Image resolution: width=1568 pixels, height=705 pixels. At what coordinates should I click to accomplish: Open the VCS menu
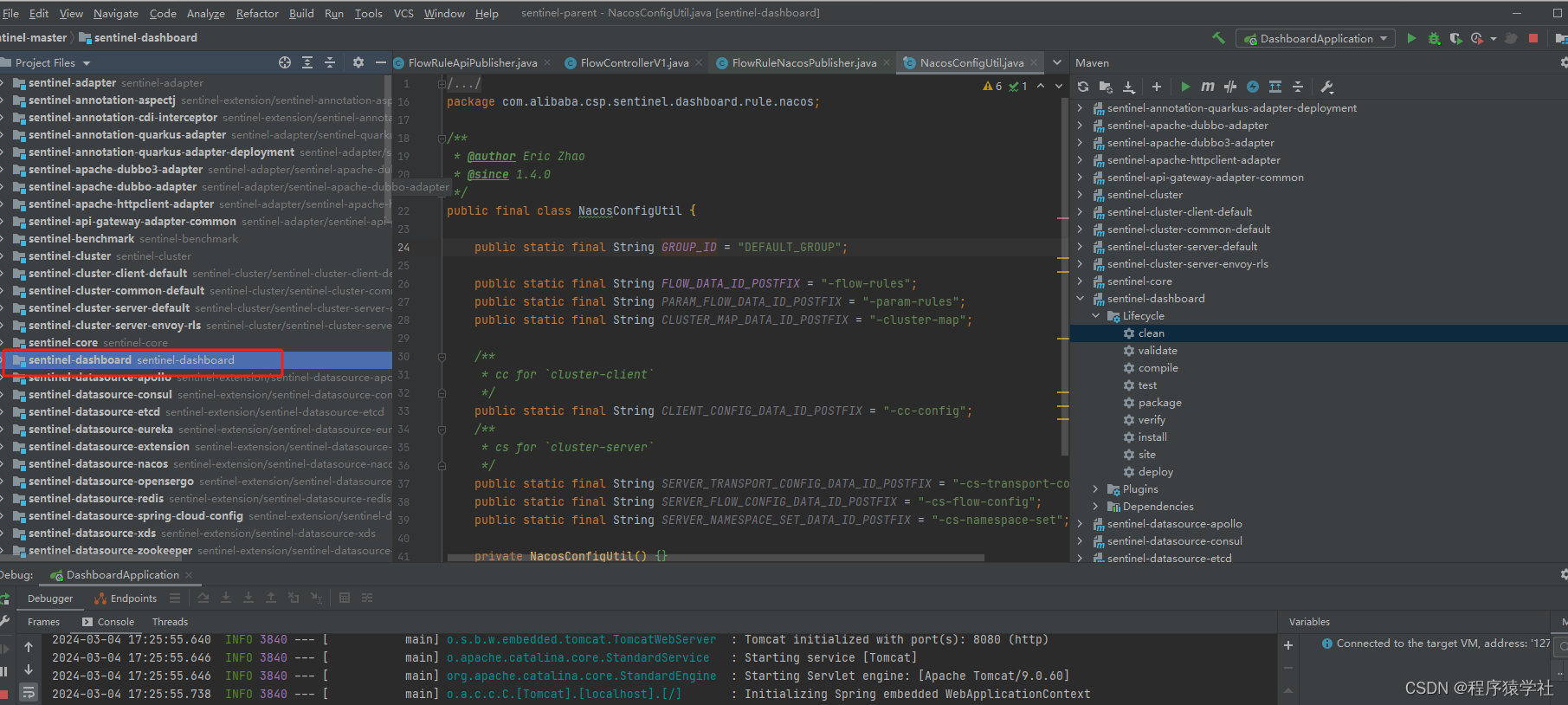pyautogui.click(x=403, y=13)
